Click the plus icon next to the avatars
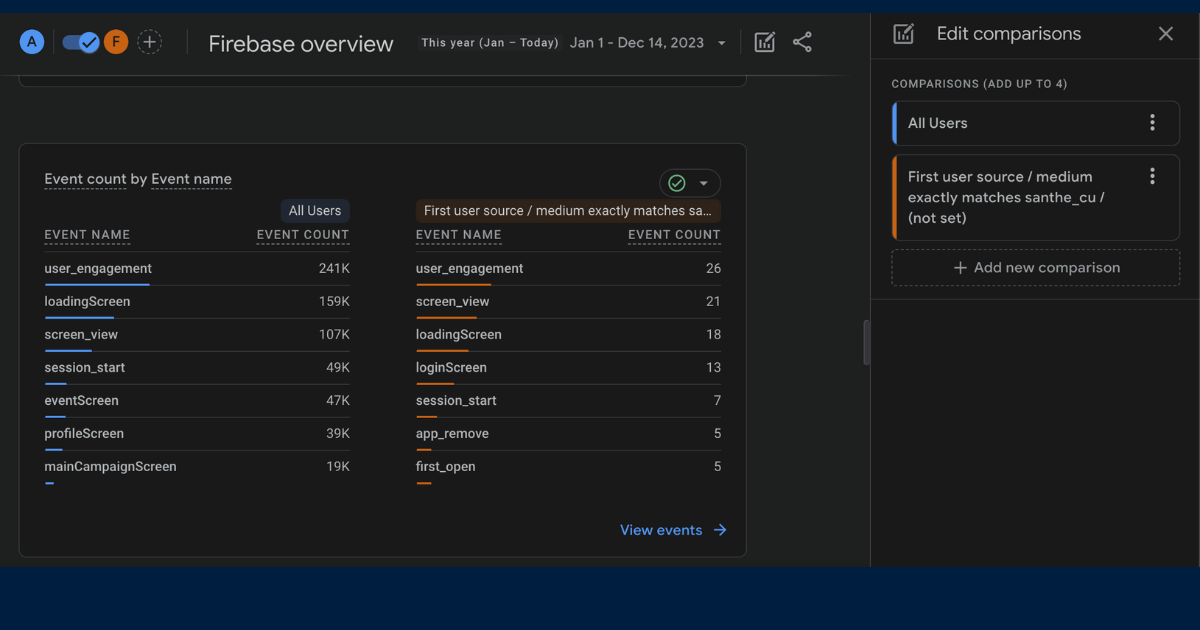This screenshot has height=630, width=1200. (149, 42)
